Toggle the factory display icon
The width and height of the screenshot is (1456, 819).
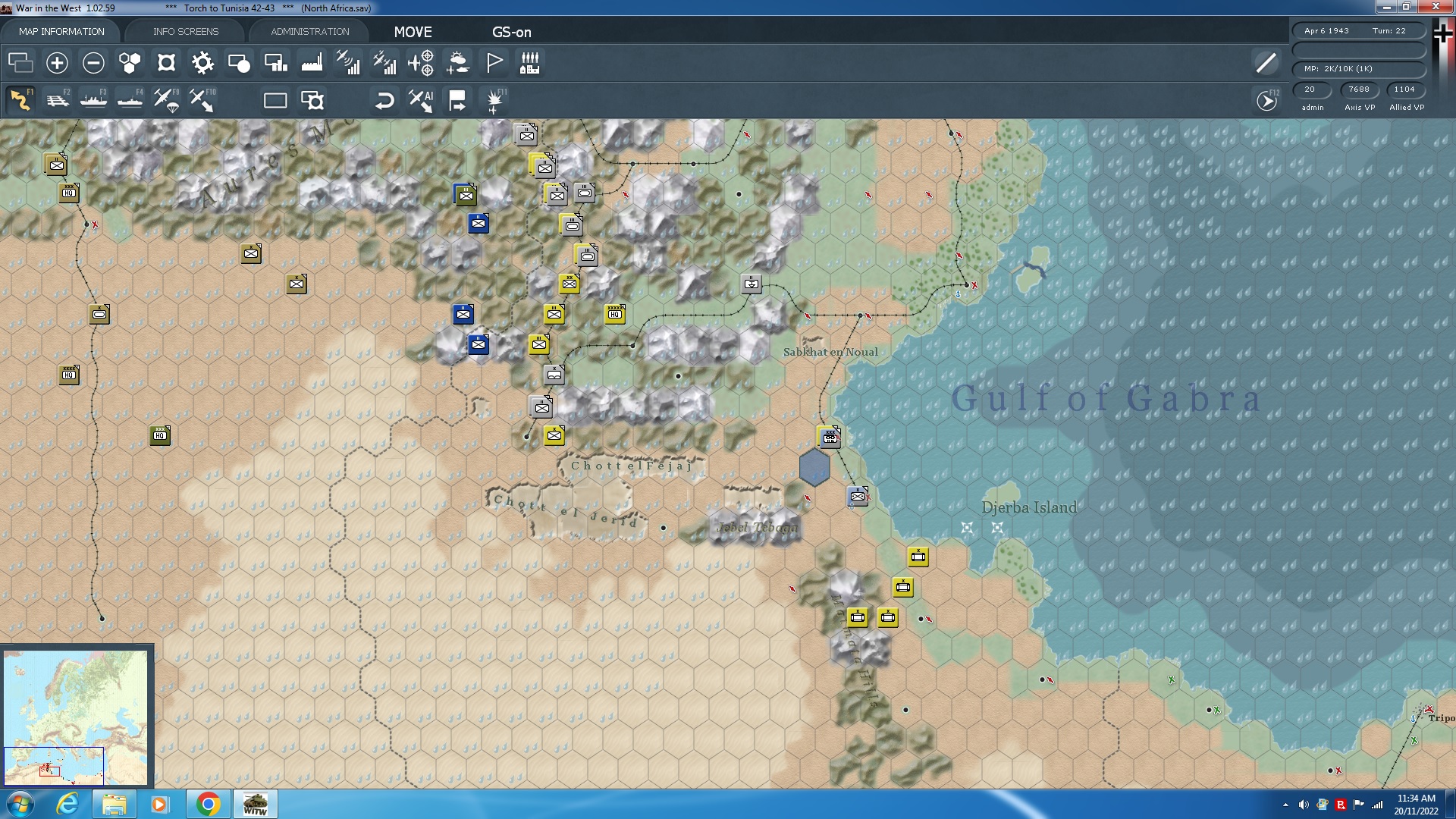click(312, 63)
